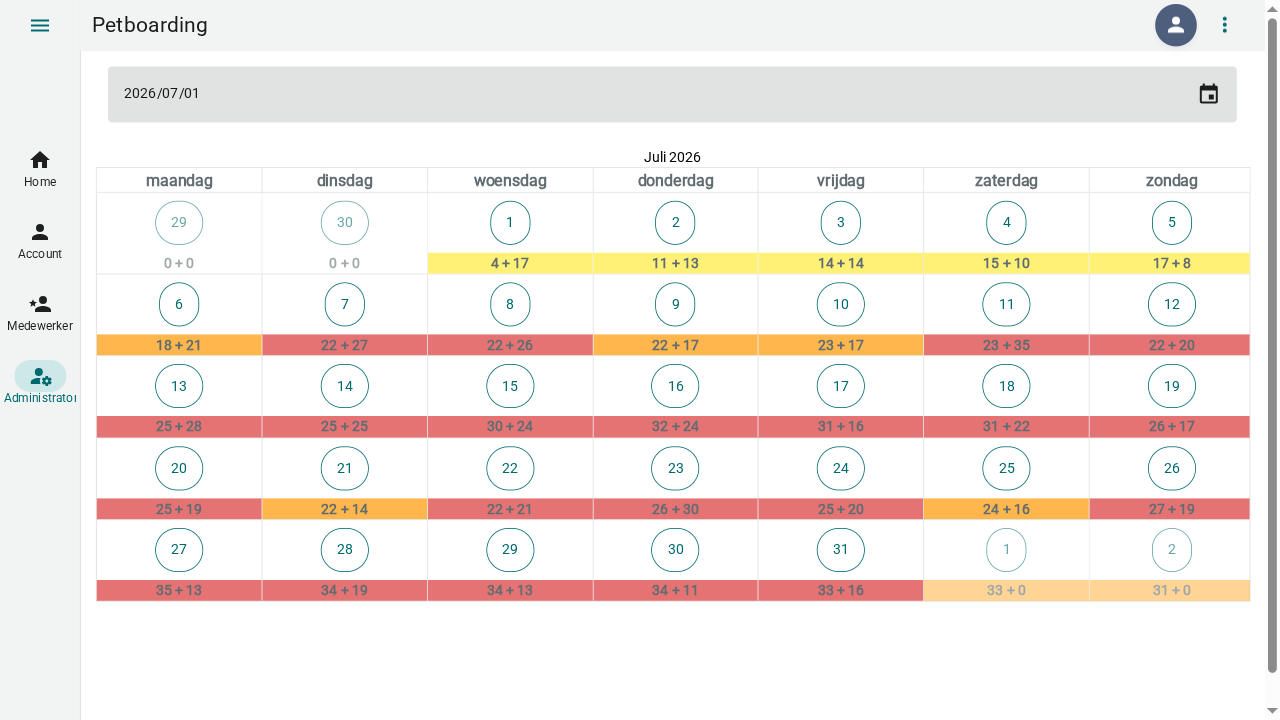Select day 15 in the calendar
Image resolution: width=1280 pixels, height=720 pixels.
(x=510, y=386)
